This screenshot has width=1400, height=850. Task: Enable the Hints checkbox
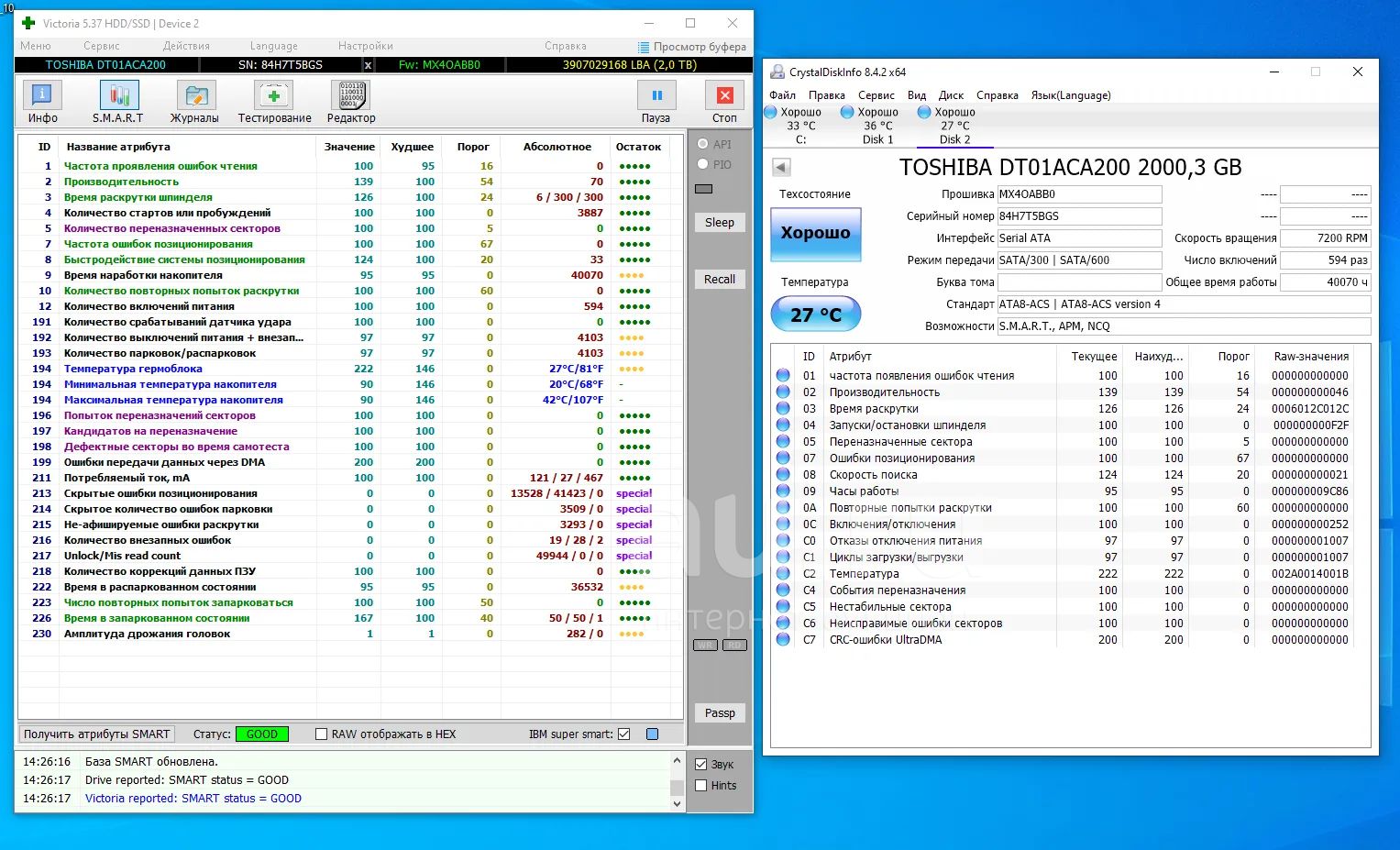pos(701,785)
